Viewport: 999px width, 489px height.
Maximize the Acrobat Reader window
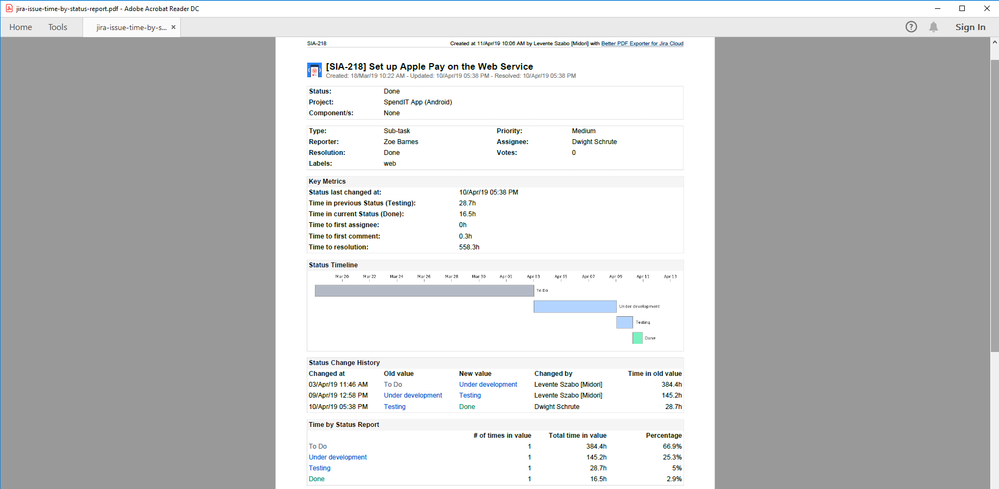[962, 8]
